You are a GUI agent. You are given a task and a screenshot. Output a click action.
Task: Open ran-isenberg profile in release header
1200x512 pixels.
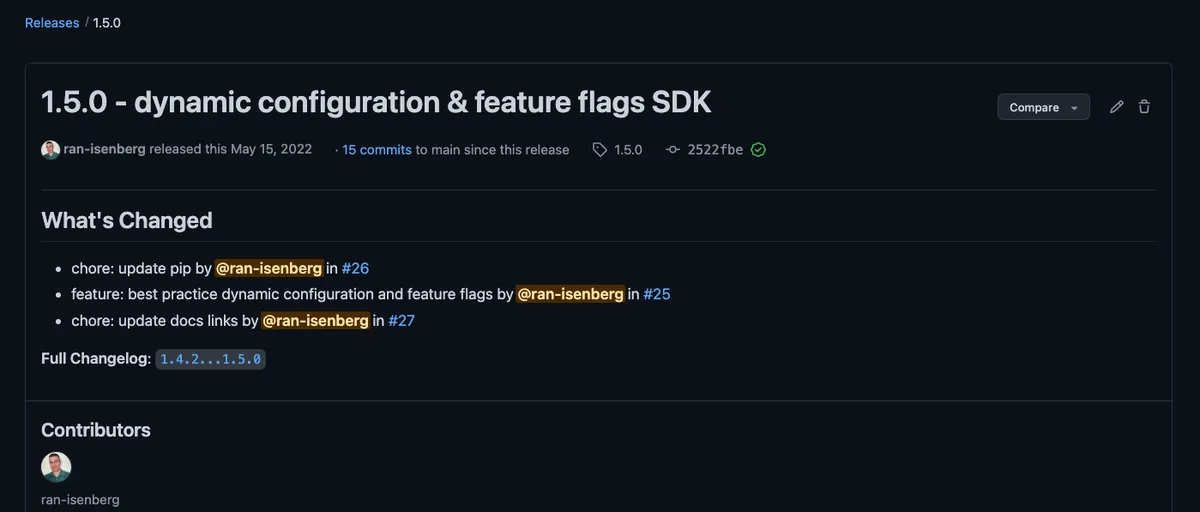tap(105, 149)
